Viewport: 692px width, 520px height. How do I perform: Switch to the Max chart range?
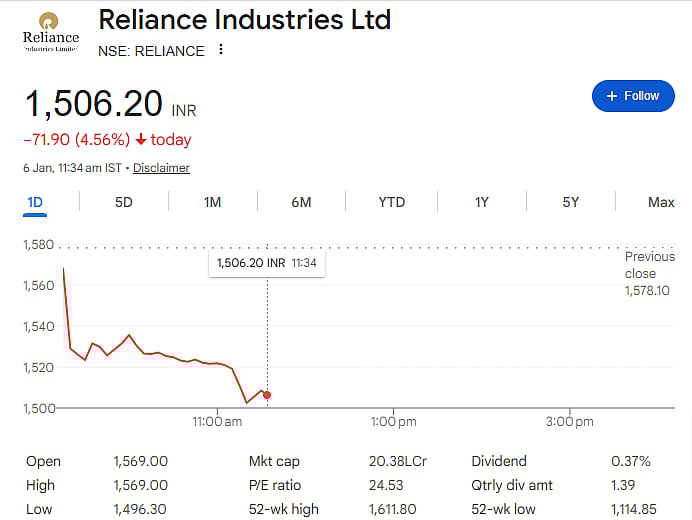(660, 202)
